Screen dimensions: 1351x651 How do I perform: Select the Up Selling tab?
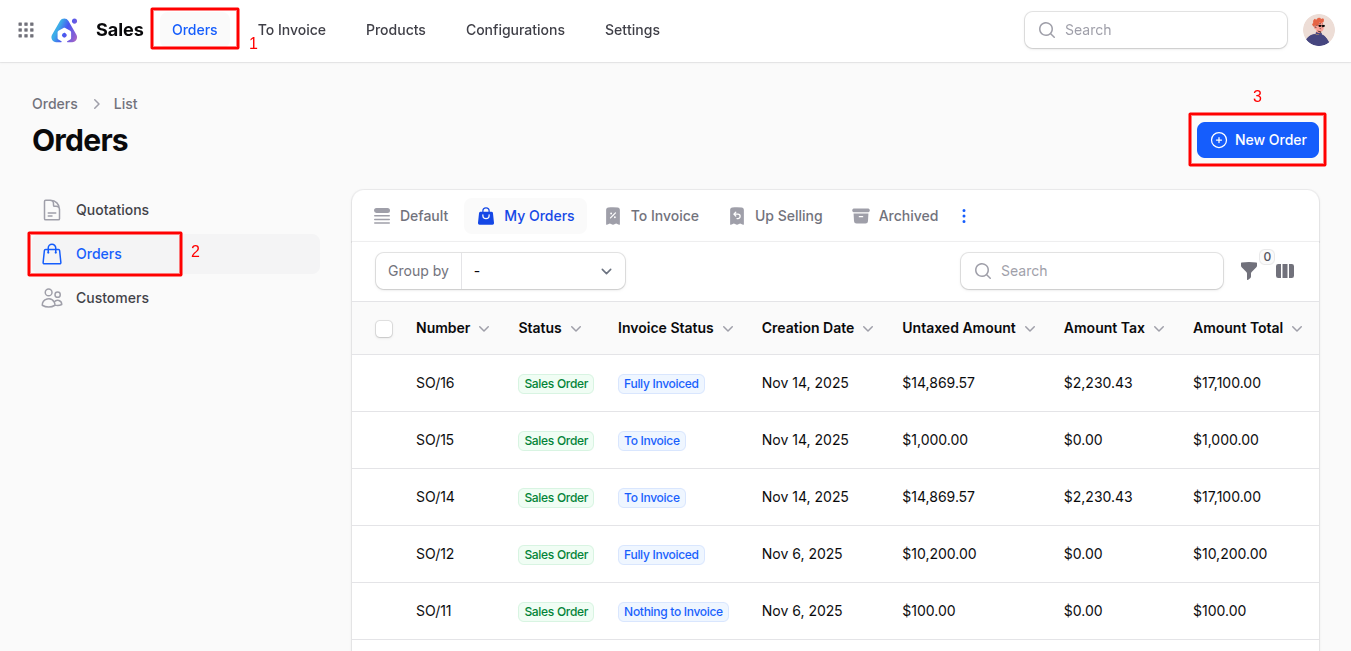point(776,216)
